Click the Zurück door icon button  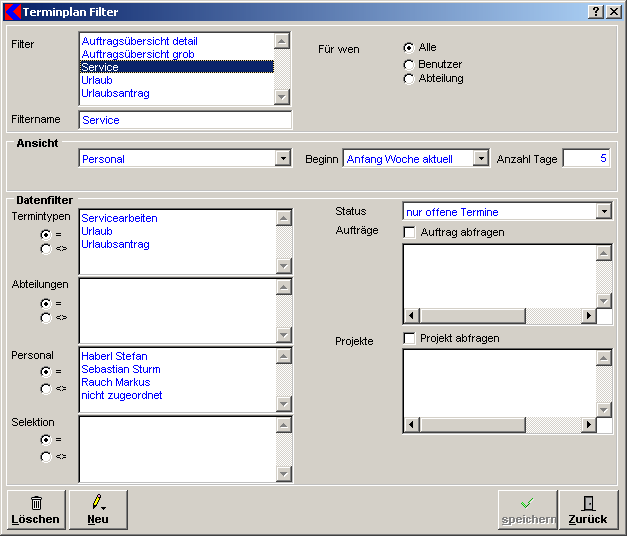(x=588, y=510)
